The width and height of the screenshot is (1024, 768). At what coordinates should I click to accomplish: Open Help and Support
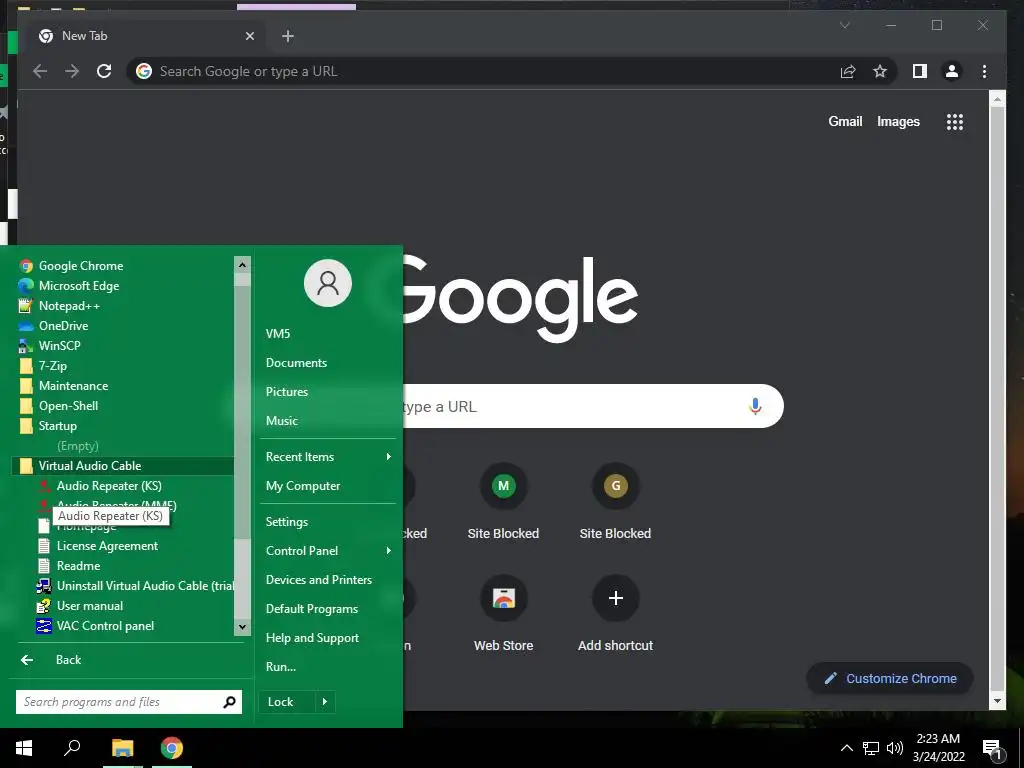pyautogui.click(x=312, y=638)
